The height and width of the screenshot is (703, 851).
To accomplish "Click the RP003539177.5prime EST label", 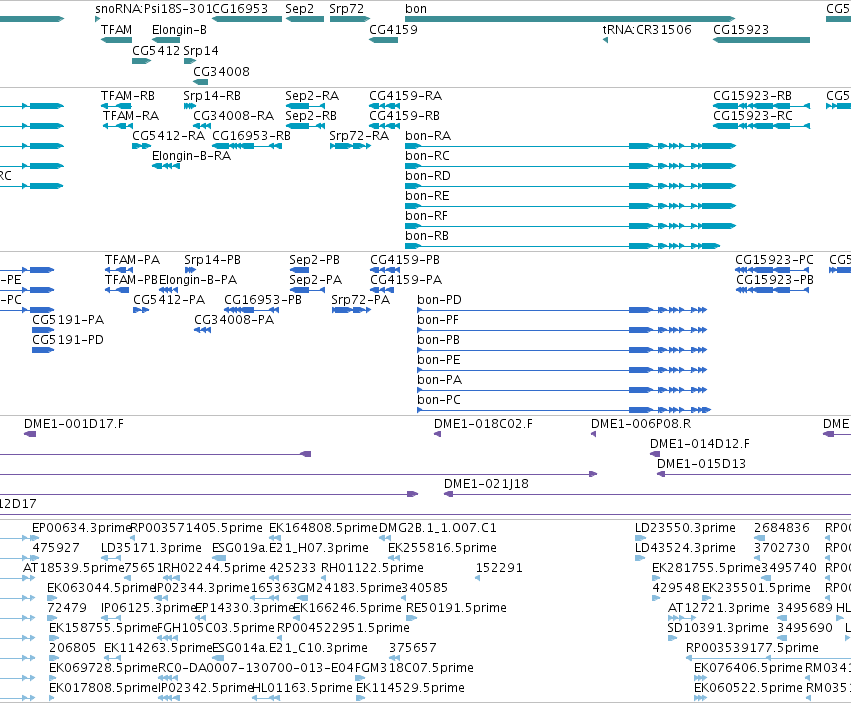I will (752, 648).
